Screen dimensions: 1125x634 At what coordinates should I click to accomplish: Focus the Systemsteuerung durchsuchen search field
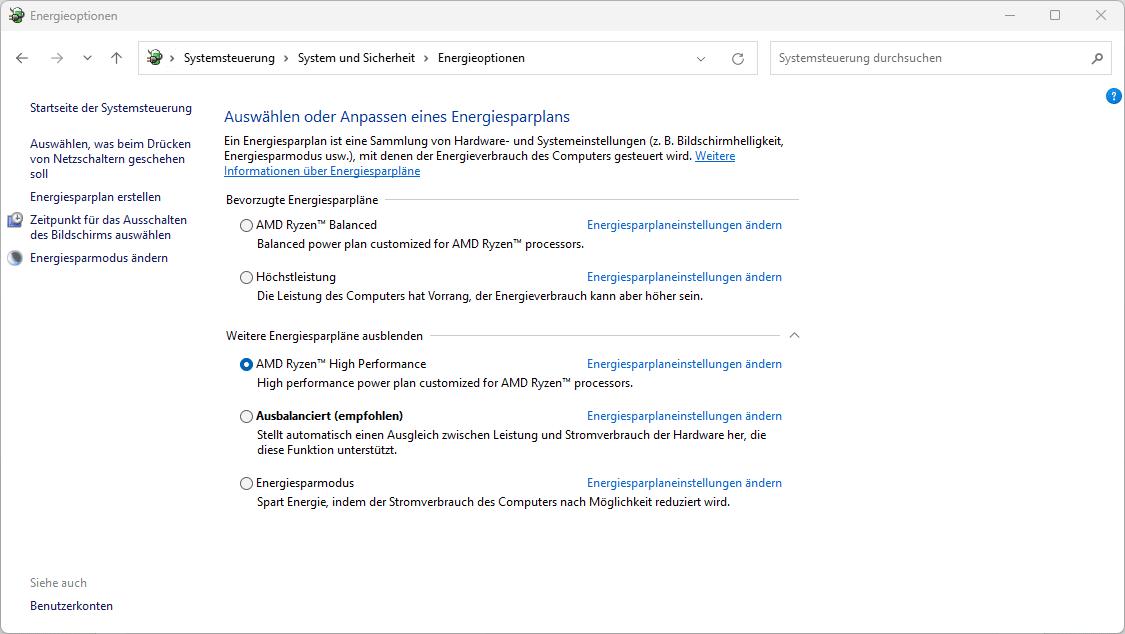point(941,58)
